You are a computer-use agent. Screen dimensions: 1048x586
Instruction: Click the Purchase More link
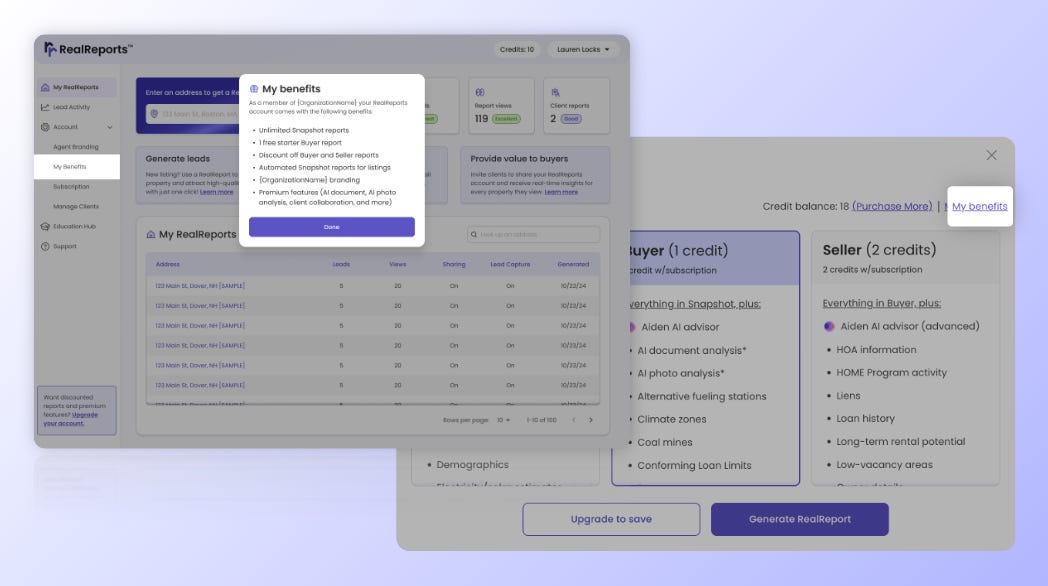pos(892,206)
